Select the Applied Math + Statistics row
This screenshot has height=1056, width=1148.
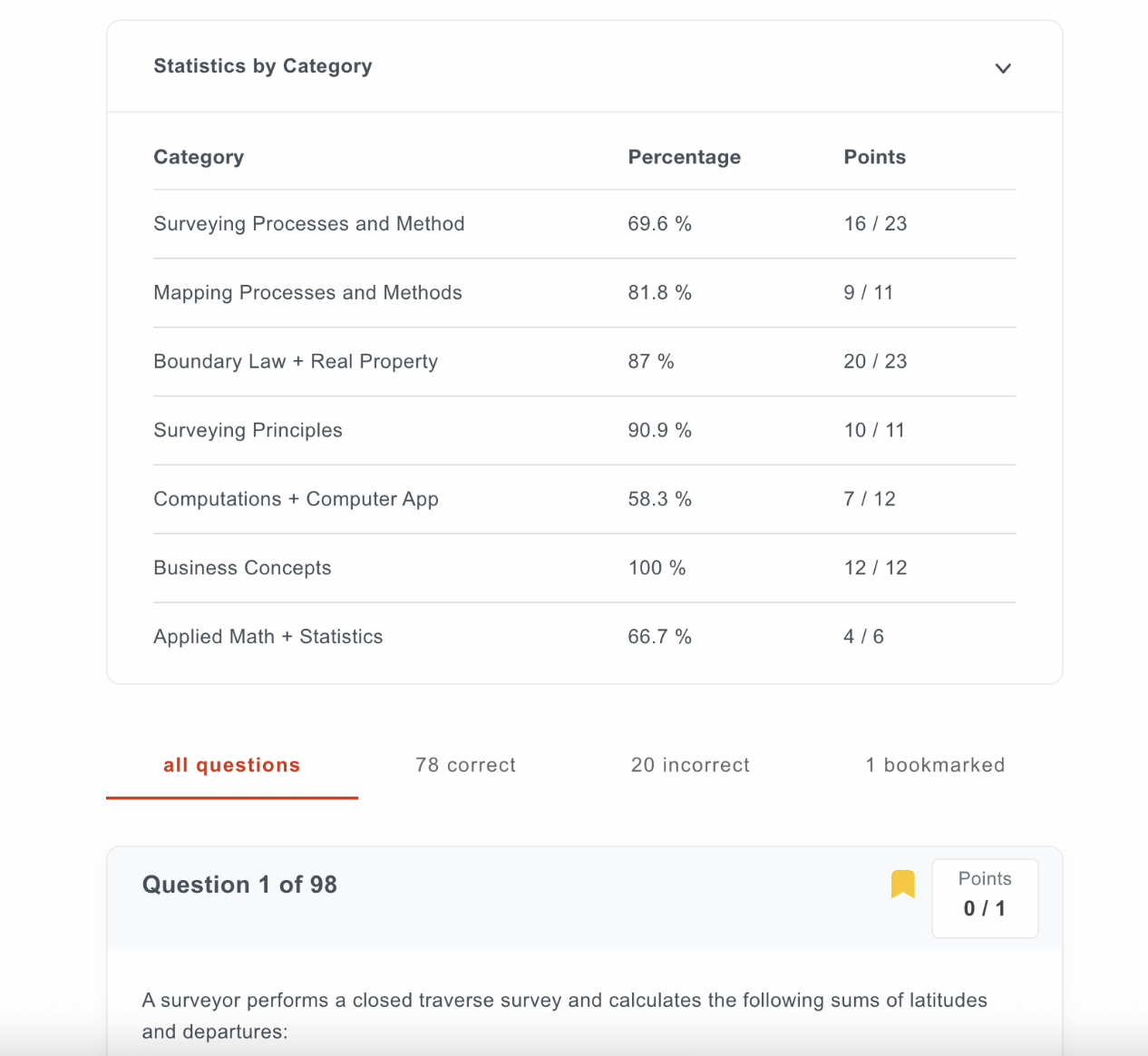coord(585,637)
